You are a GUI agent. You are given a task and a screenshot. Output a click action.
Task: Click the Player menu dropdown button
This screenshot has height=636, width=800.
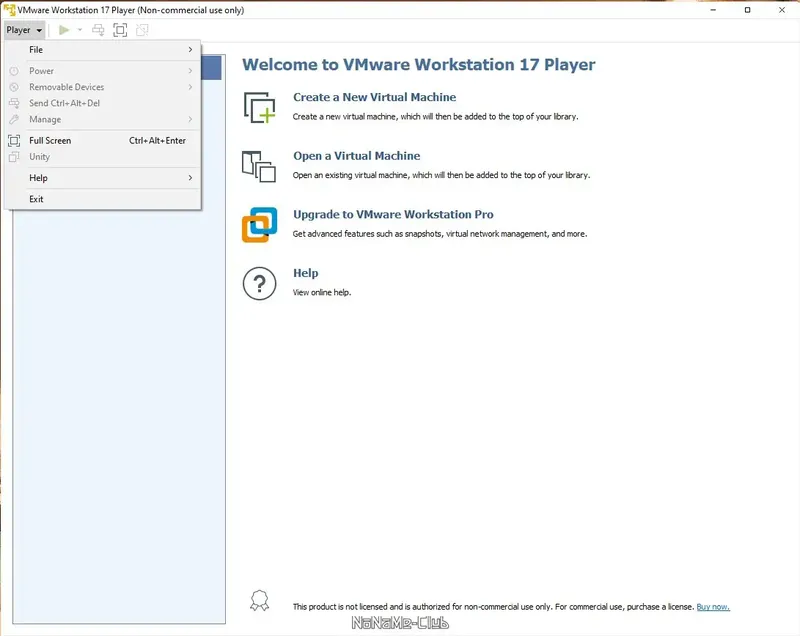pyautogui.click(x=24, y=30)
